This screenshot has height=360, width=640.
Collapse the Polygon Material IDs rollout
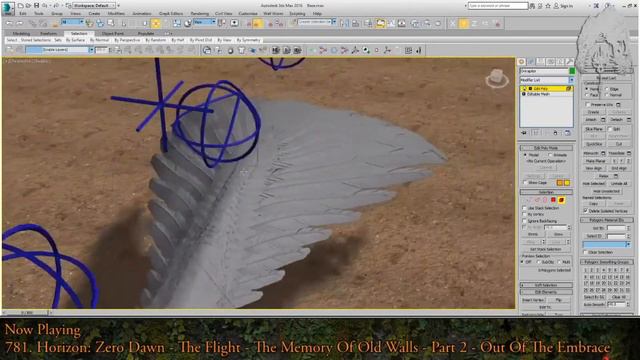click(x=606, y=220)
